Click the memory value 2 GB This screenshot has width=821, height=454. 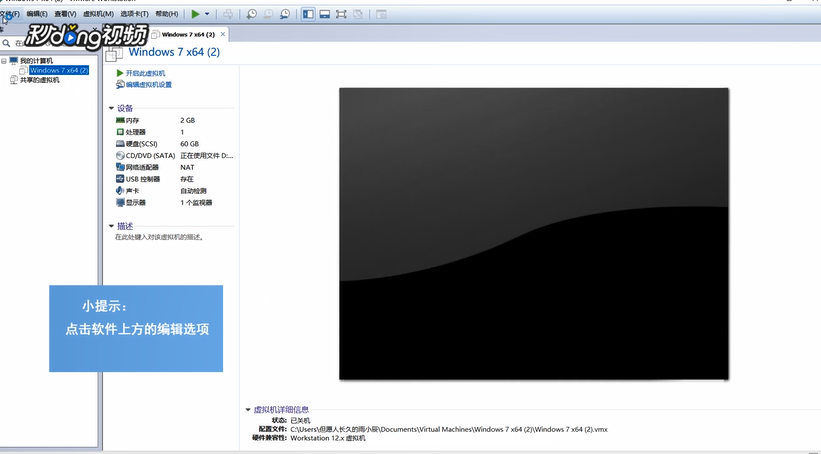tap(187, 120)
